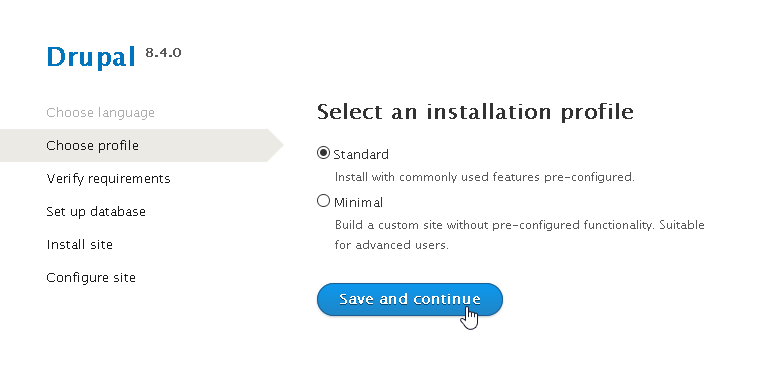This screenshot has width=762, height=365.
Task: Click the arrow tip of highlighted step
Action: click(x=276, y=145)
